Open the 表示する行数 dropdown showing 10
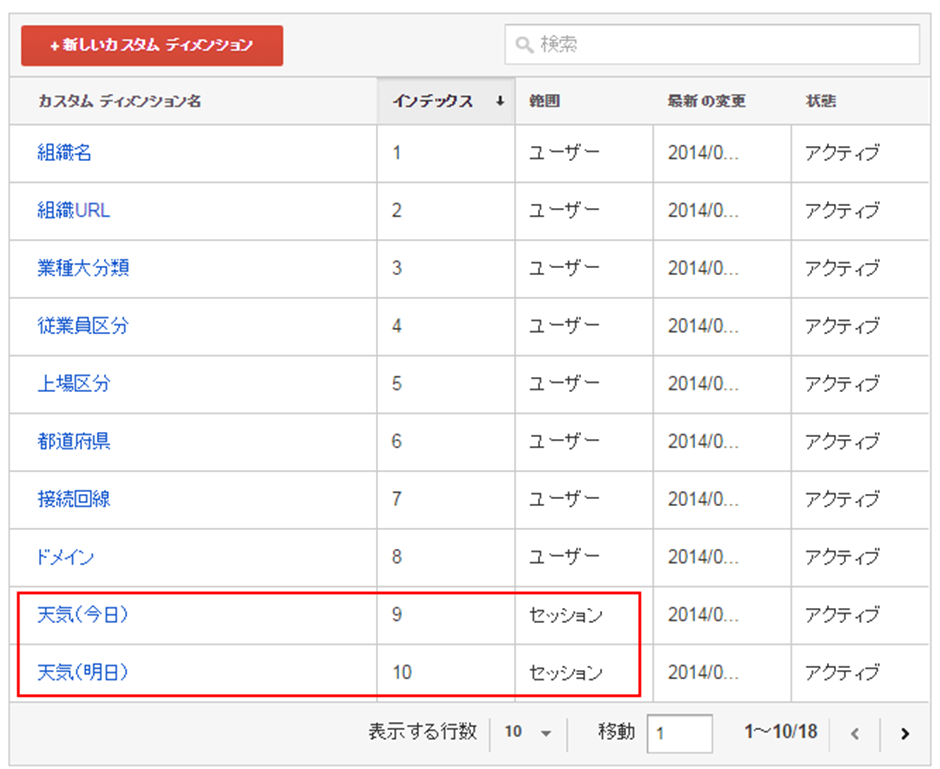The width and height of the screenshot is (940, 769). 528,732
